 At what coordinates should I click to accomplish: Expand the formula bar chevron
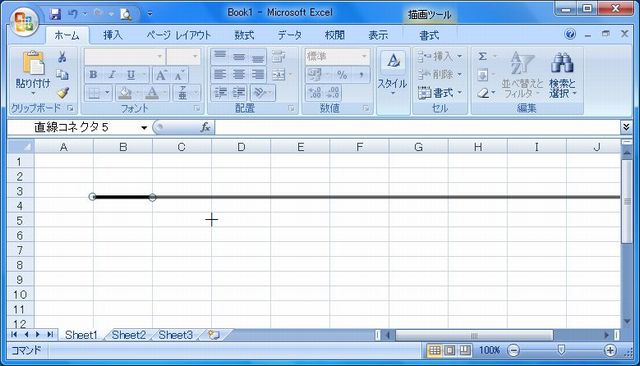pos(626,127)
